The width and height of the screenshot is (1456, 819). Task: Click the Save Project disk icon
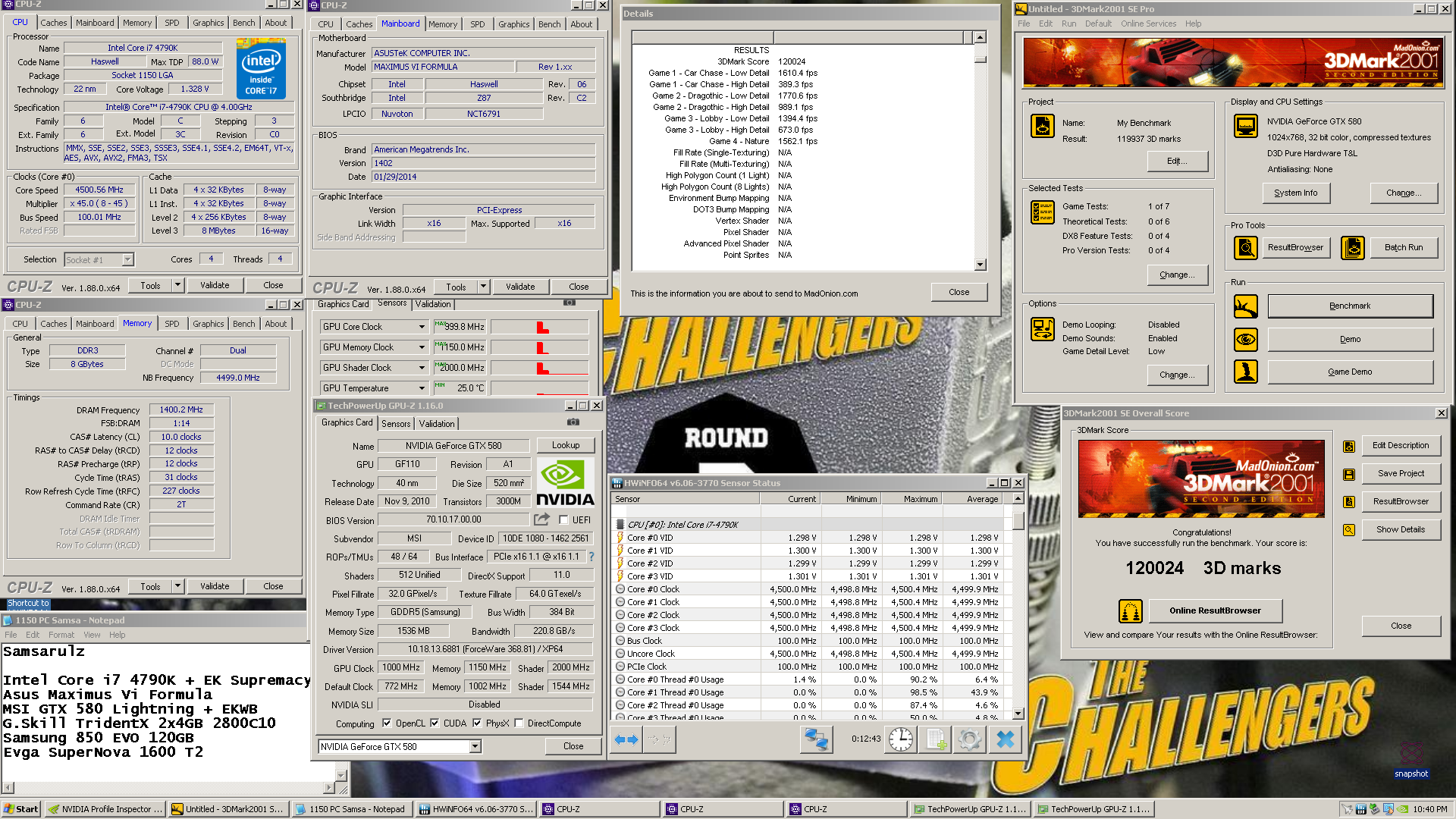pos(1349,475)
